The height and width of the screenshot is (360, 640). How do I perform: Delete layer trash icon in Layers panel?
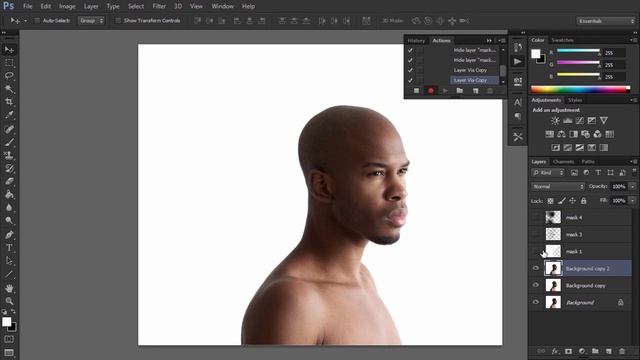(x=622, y=351)
